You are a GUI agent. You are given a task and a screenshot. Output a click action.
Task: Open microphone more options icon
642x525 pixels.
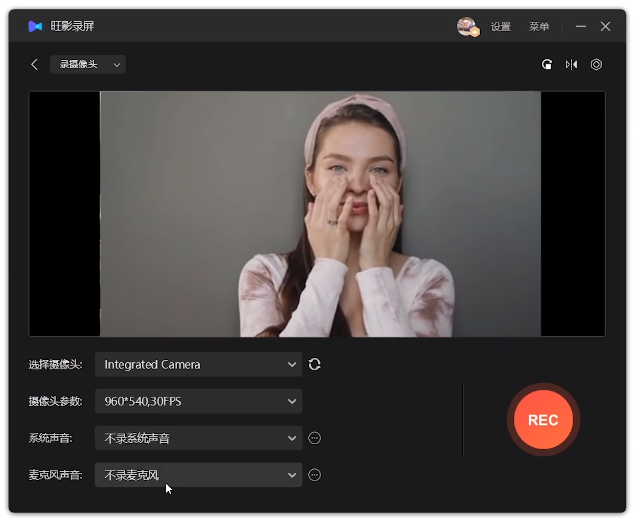[314, 475]
